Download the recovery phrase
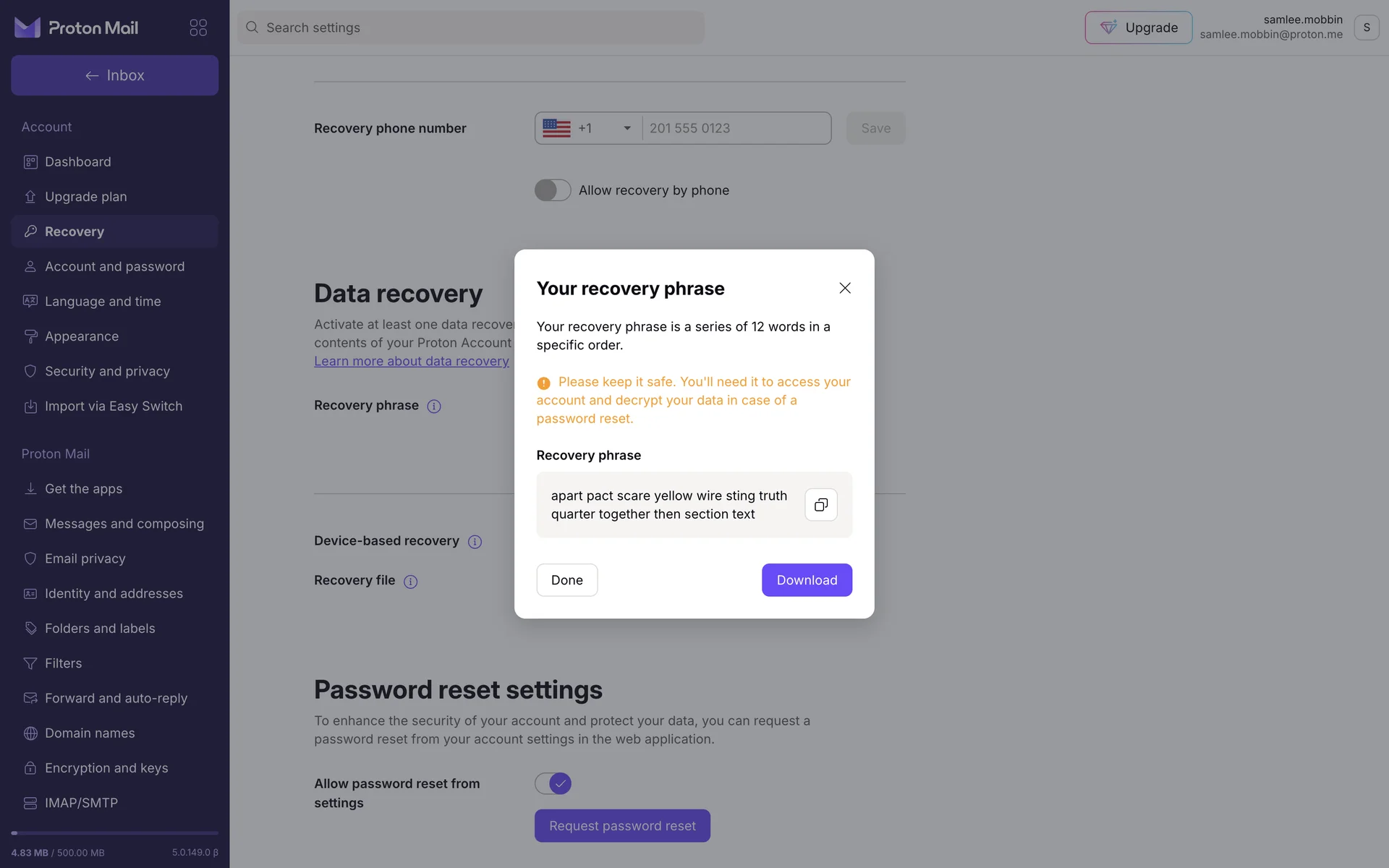The height and width of the screenshot is (868, 1389). (x=807, y=580)
